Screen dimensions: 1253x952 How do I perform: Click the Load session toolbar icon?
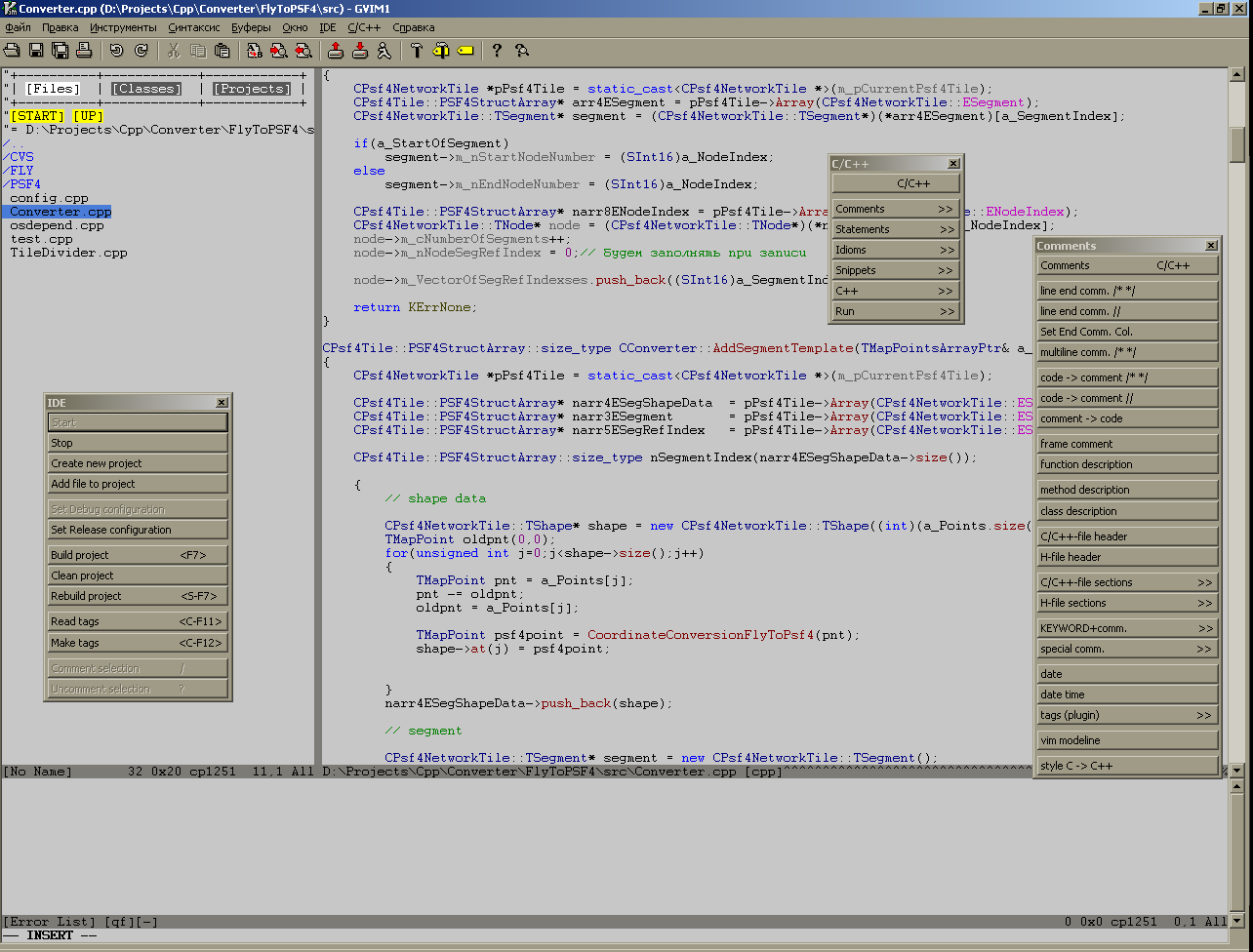[336, 50]
